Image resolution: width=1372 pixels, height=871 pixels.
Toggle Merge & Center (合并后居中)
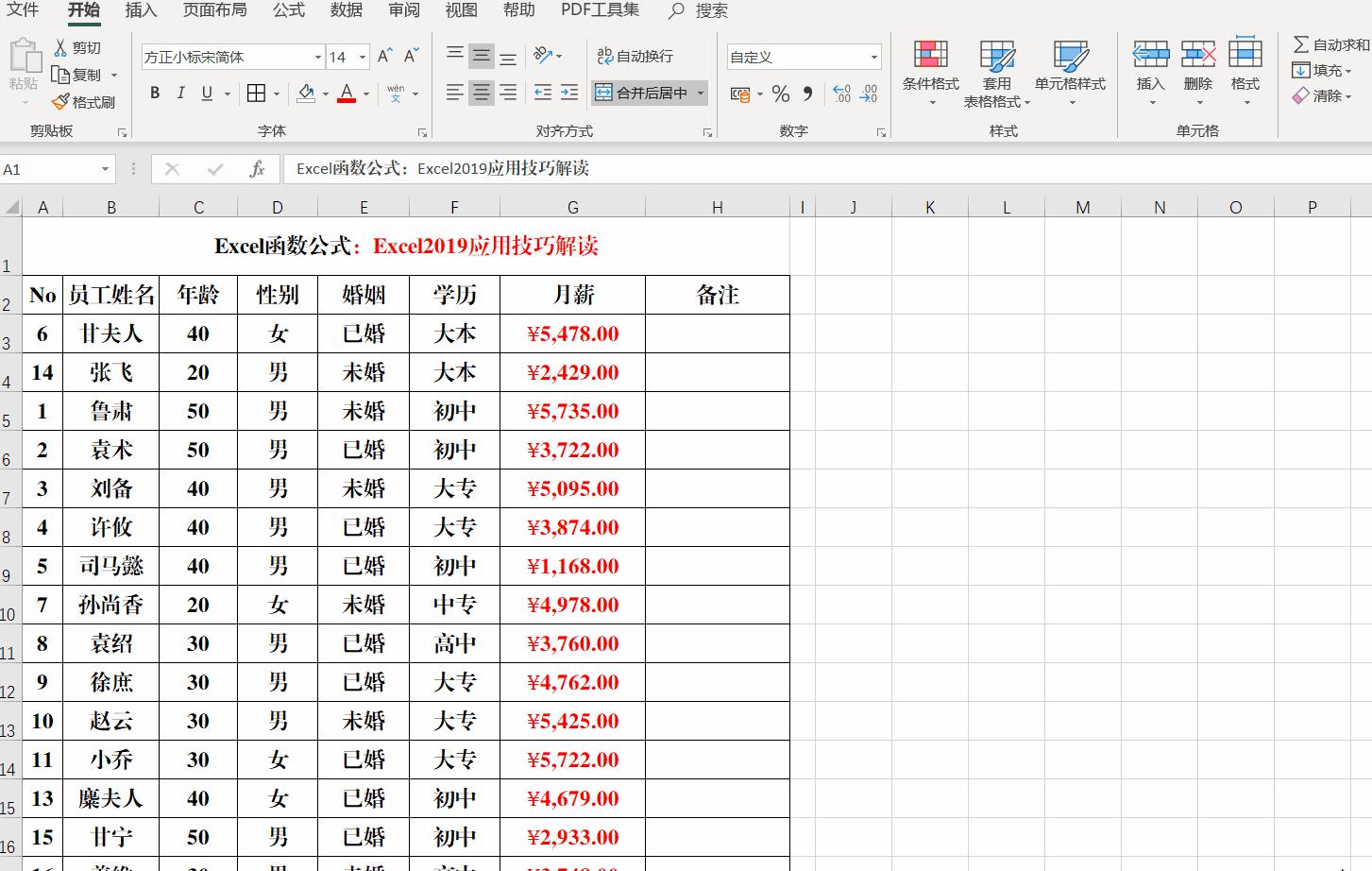(642, 93)
